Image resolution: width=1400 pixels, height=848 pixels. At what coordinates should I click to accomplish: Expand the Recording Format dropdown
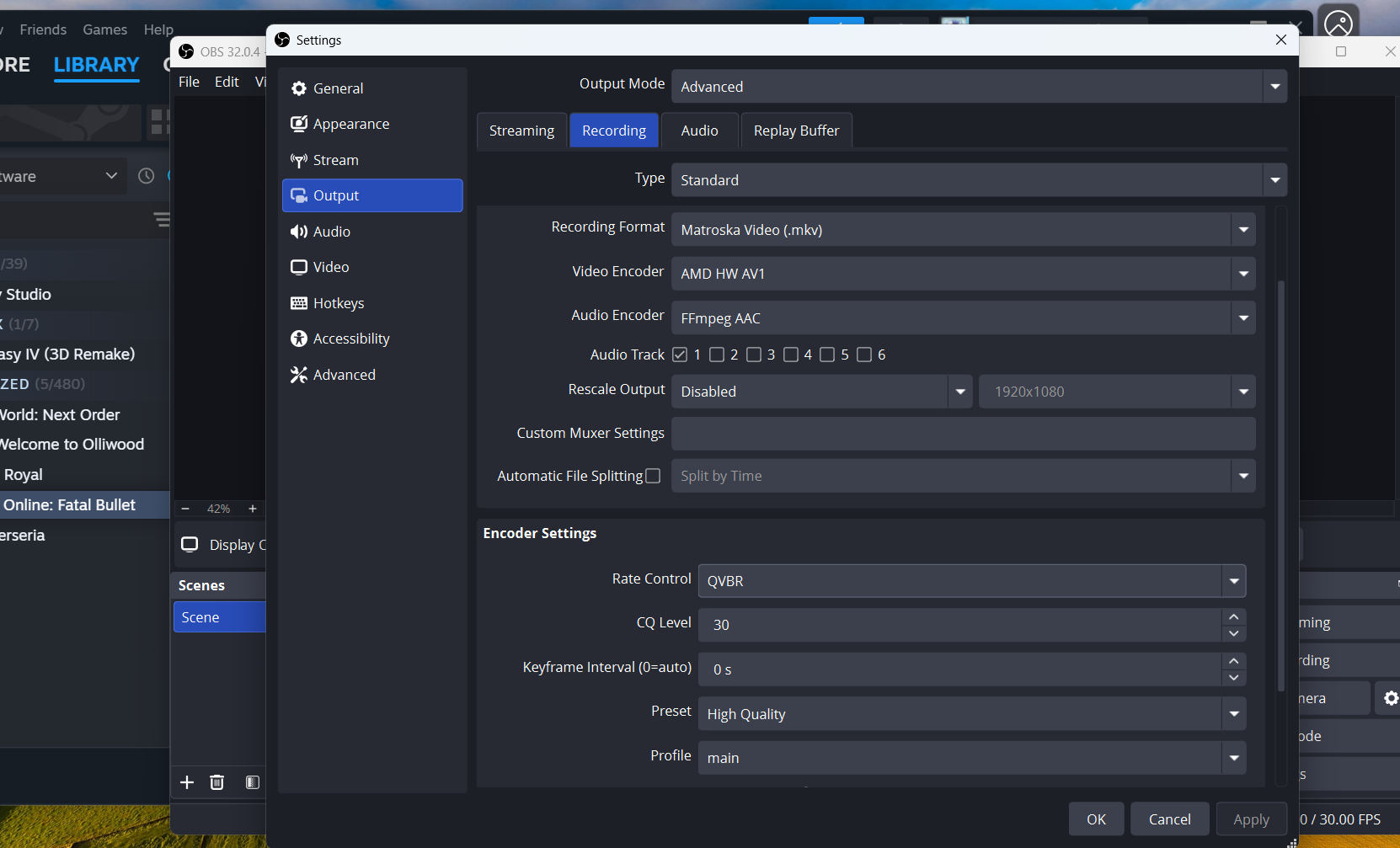pos(963,230)
